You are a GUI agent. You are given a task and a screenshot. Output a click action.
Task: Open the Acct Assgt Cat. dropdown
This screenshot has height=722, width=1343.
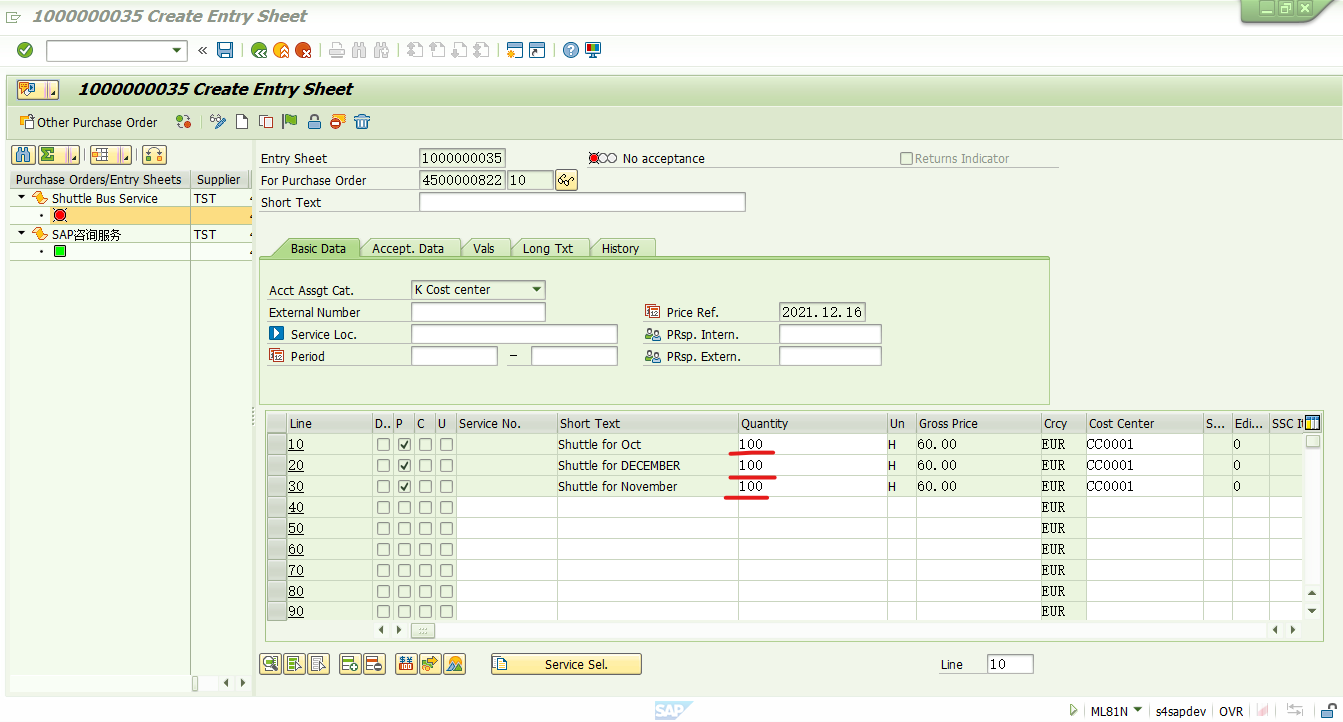click(x=537, y=290)
